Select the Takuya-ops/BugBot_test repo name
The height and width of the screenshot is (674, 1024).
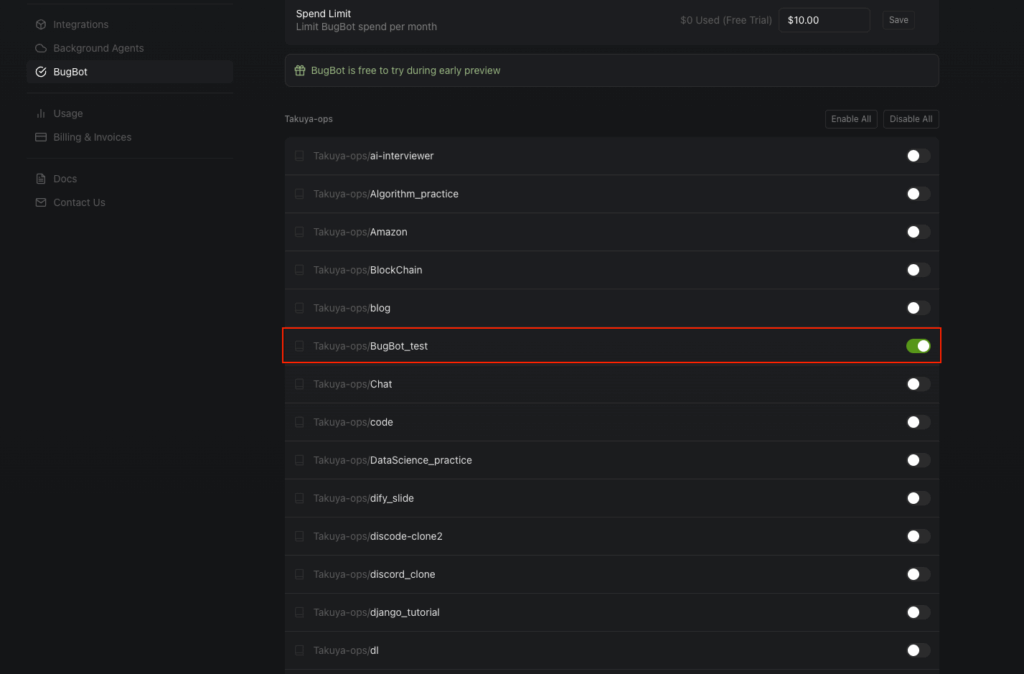[370, 346]
